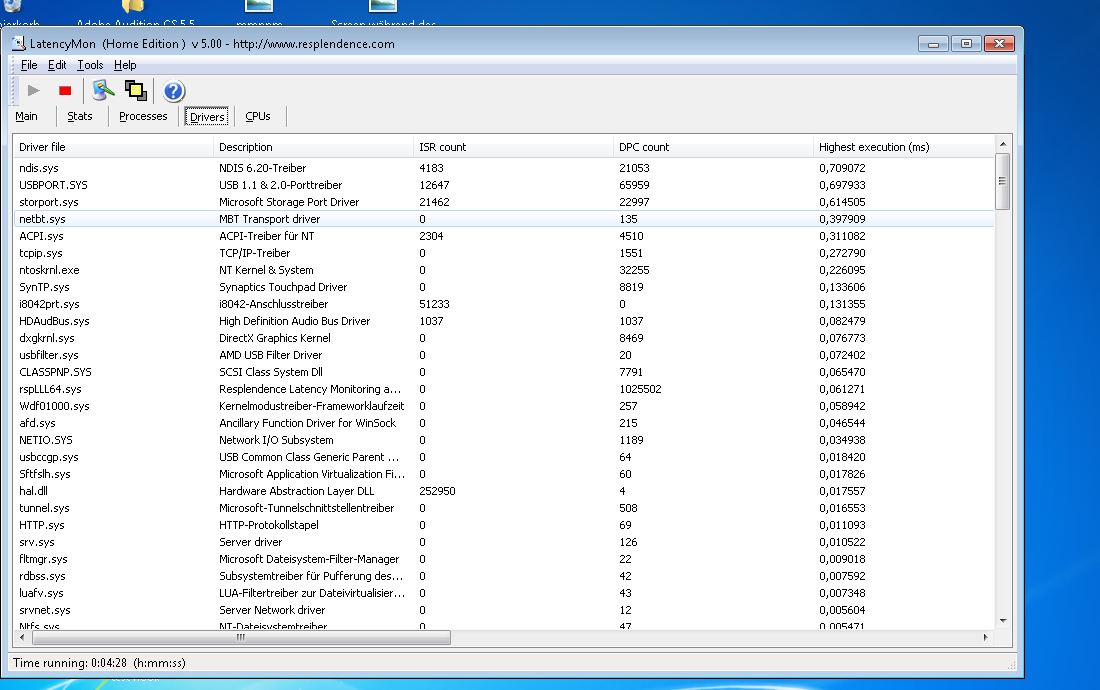This screenshot has height=690, width=1100.
Task: Select the ntoskrnl.exe row
Action: pos(504,270)
